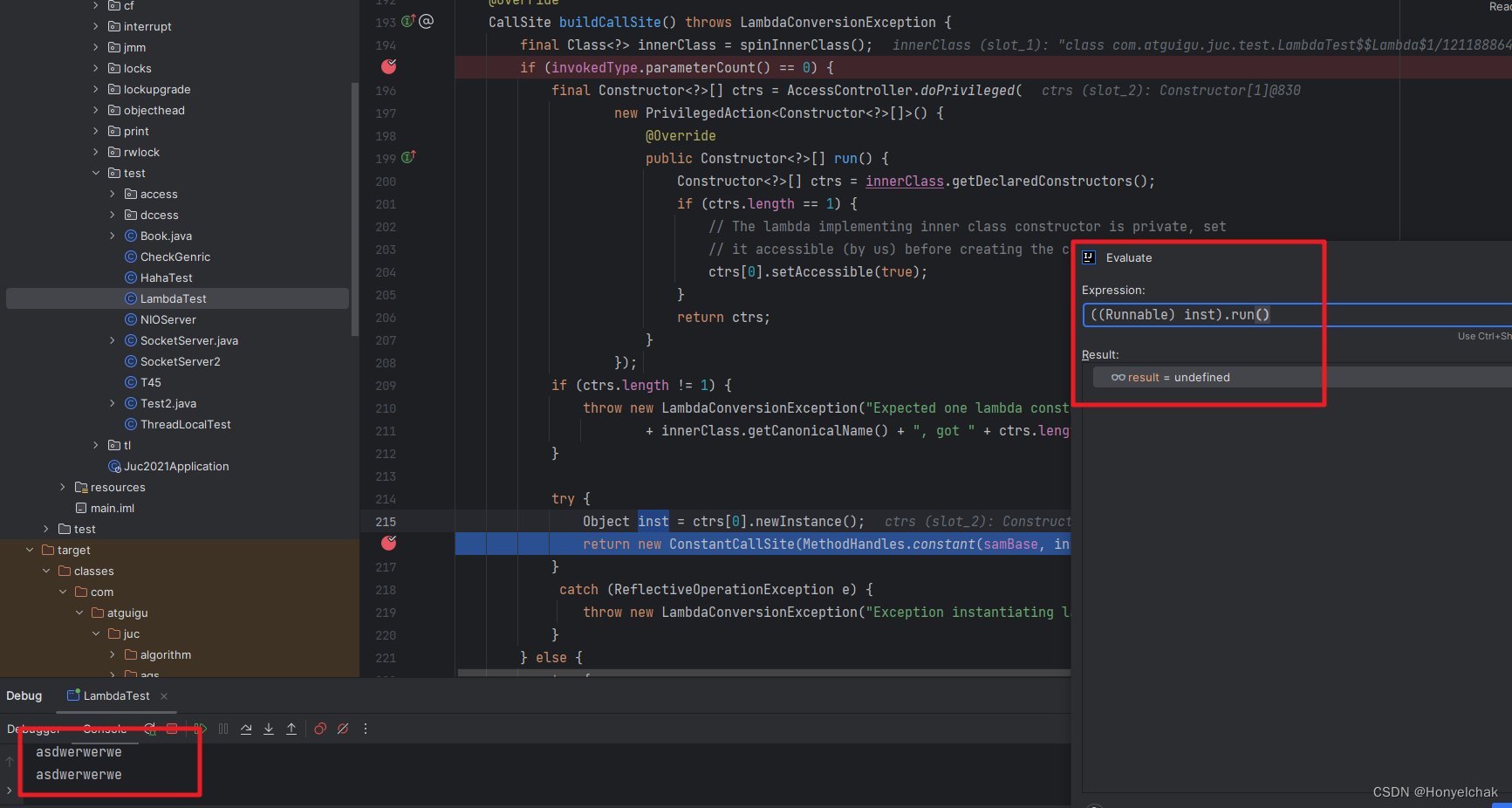Click the NIOServer class icon
Image resolution: width=1512 pixels, height=808 pixels.
(131, 319)
